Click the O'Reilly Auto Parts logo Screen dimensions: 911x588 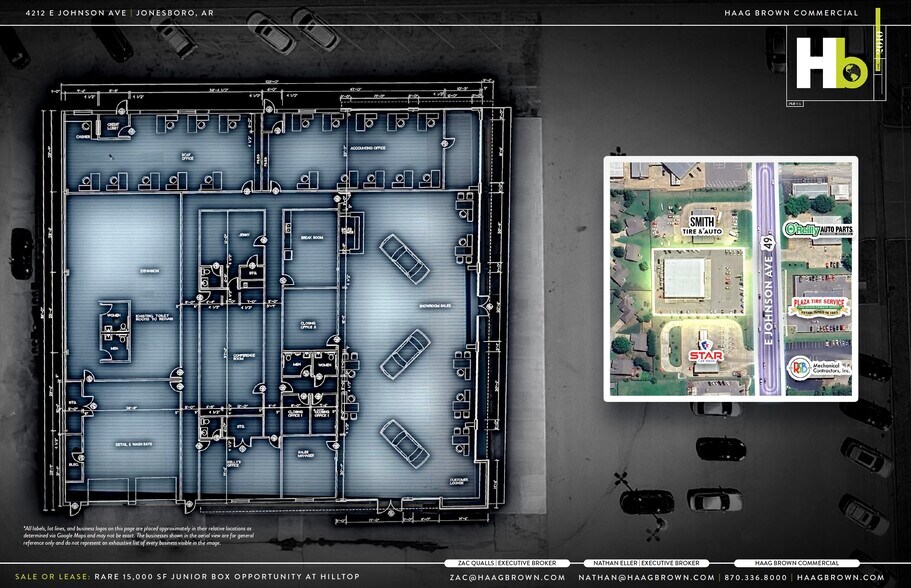(x=817, y=230)
